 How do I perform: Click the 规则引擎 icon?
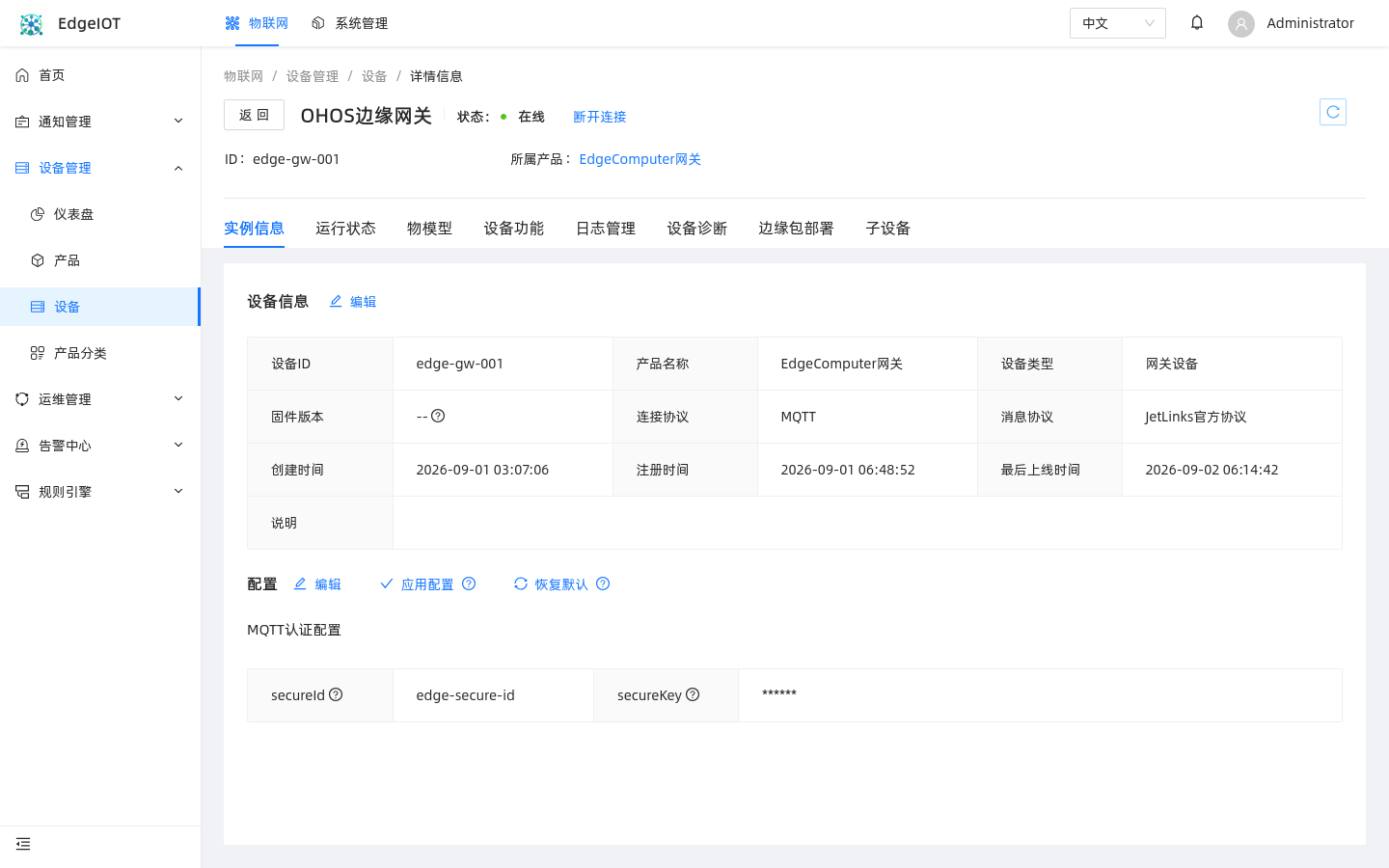[22, 492]
